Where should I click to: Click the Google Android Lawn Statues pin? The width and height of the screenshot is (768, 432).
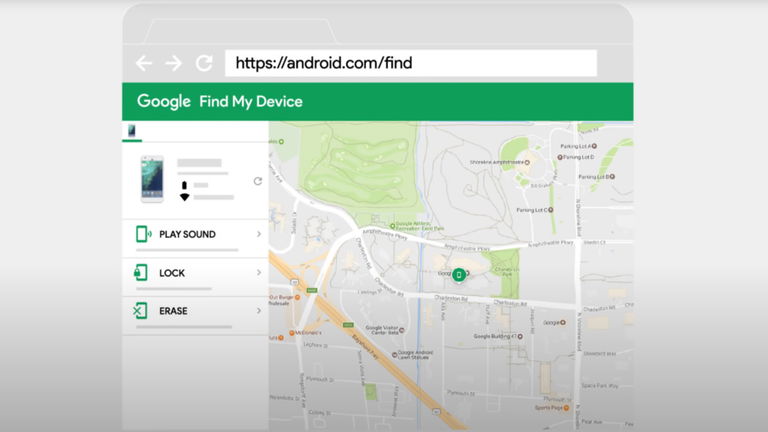point(394,355)
